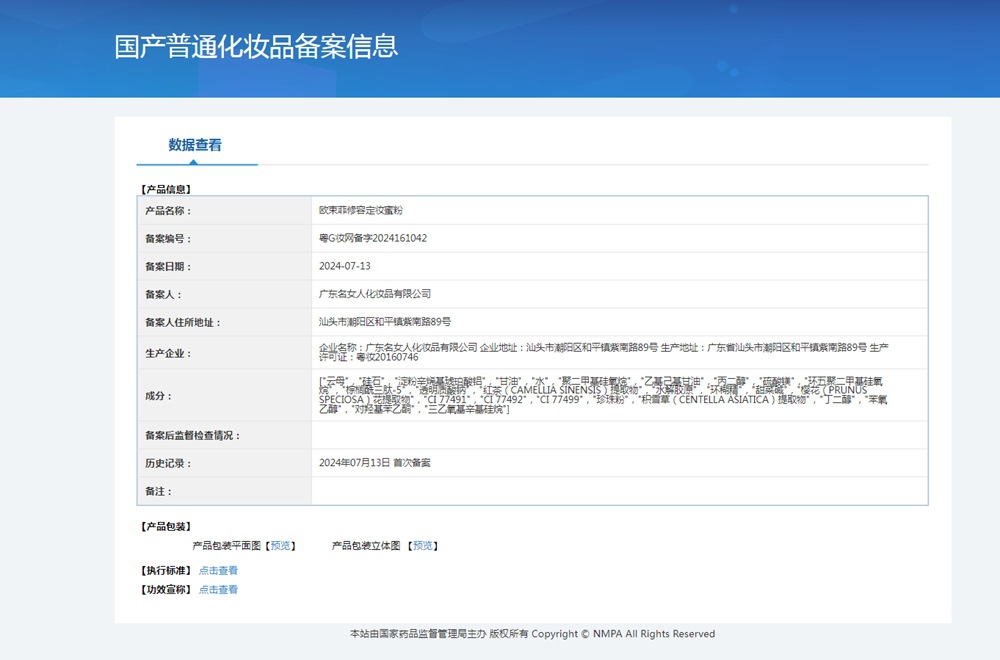The image size is (1000, 660).
Task: Preview the 产品包装平面图 image
Action: pyautogui.click(x=281, y=546)
